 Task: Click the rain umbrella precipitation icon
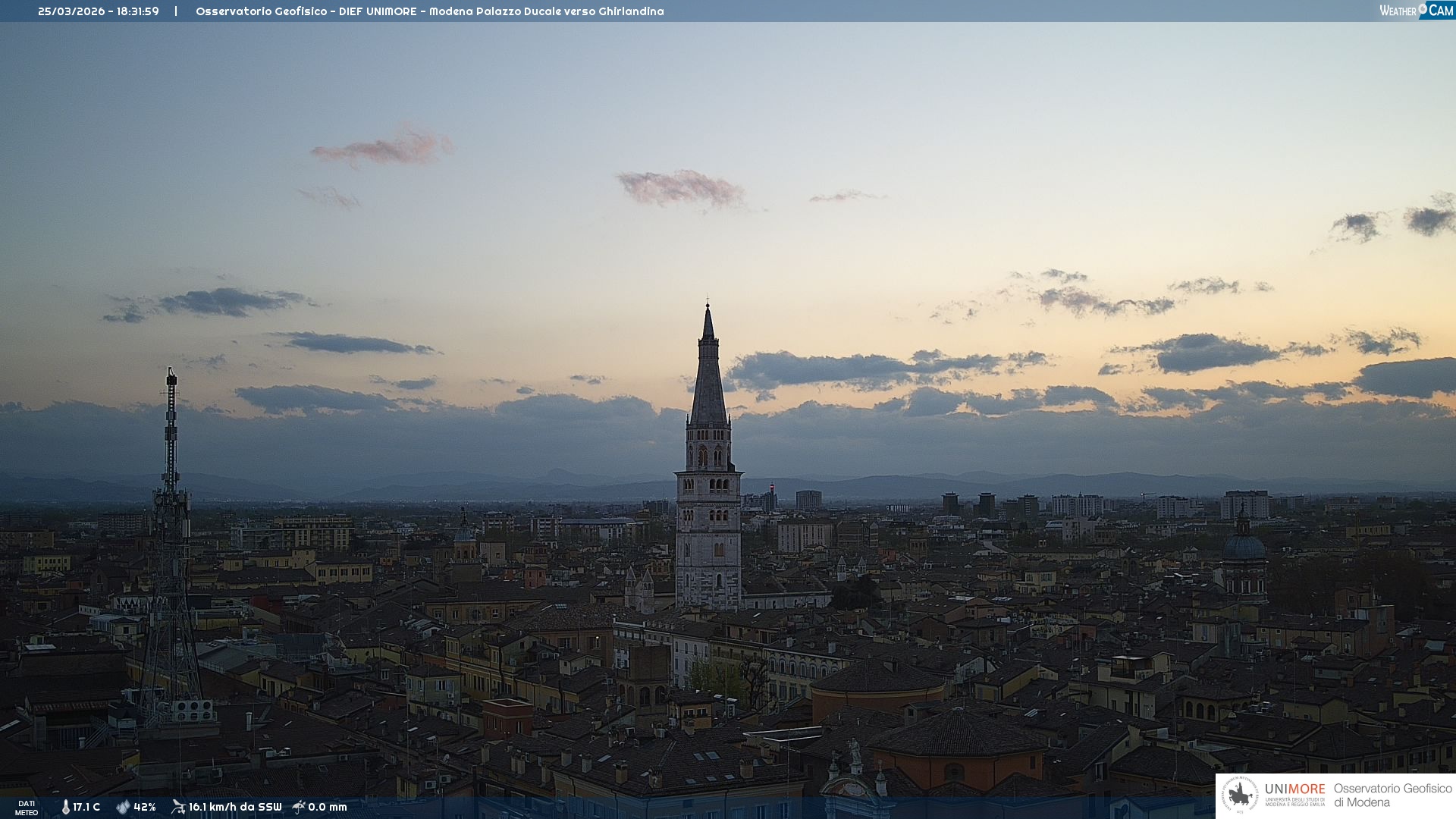coord(299,807)
